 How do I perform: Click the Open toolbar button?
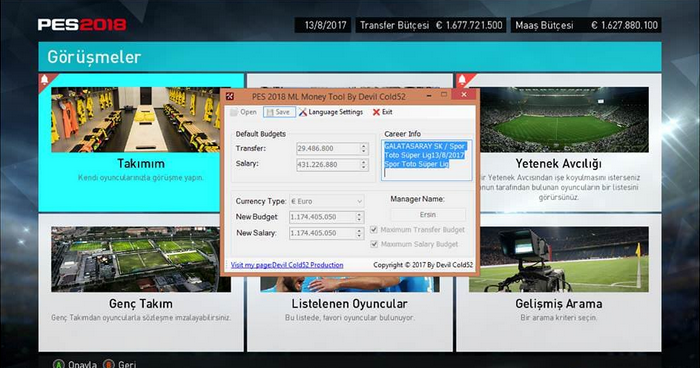click(243, 112)
